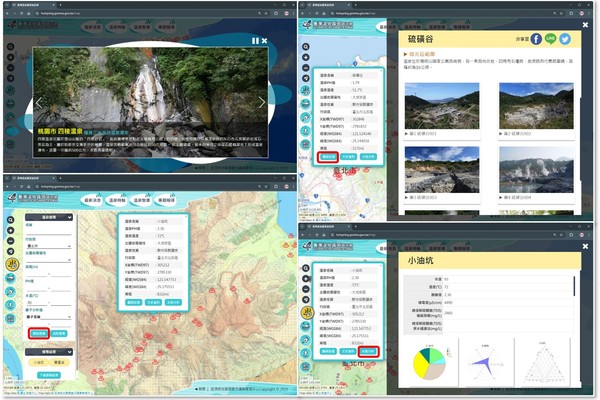Click third button in 硫磺谷 info popup
Screen dimensions: 600x400
[x=368, y=157]
